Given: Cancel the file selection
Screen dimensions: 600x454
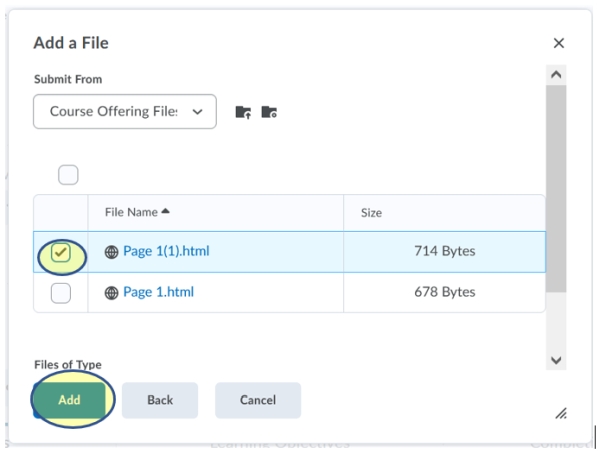Looking at the screenshot, I should (257, 400).
